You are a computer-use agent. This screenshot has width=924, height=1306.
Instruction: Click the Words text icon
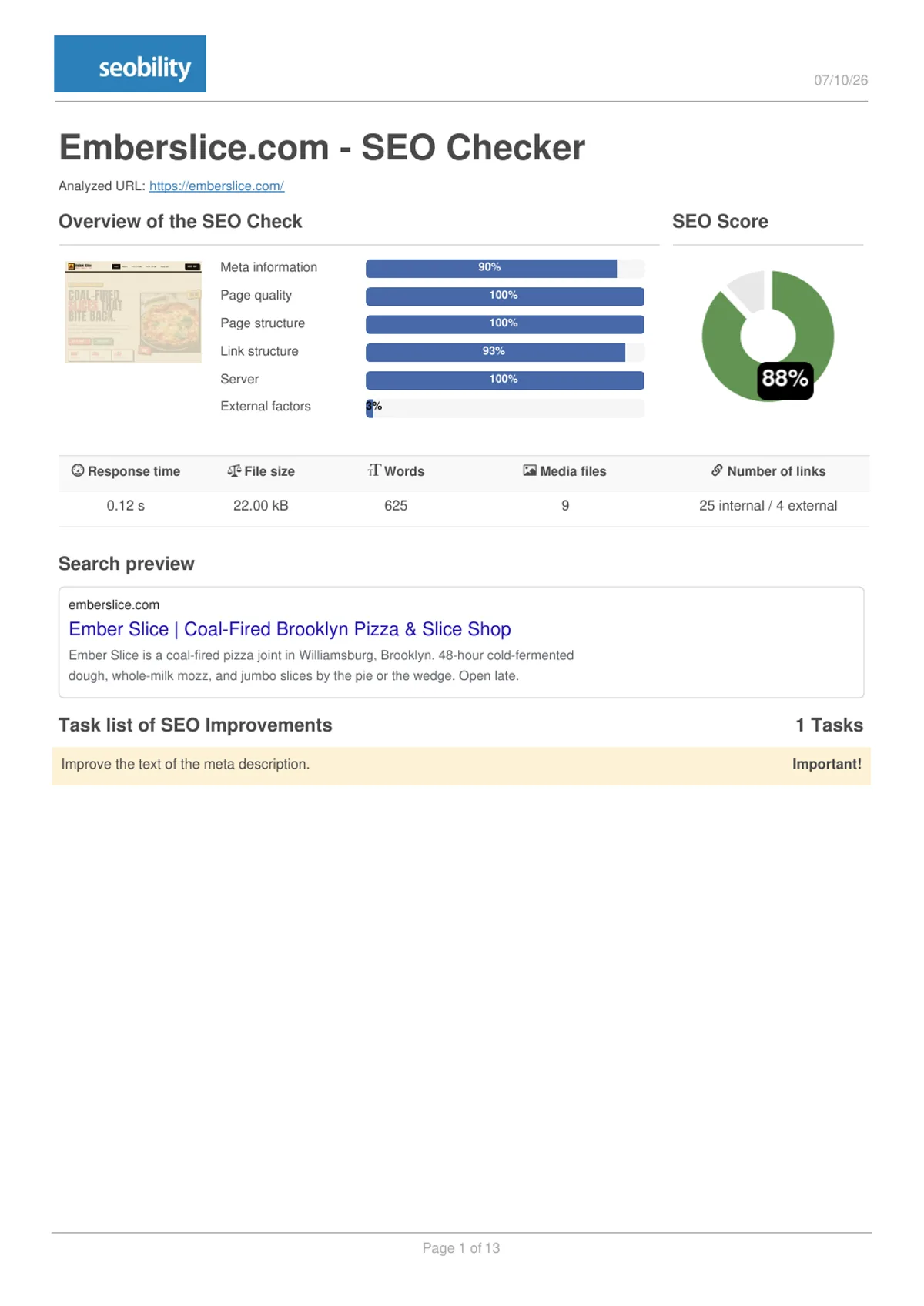[x=374, y=470]
